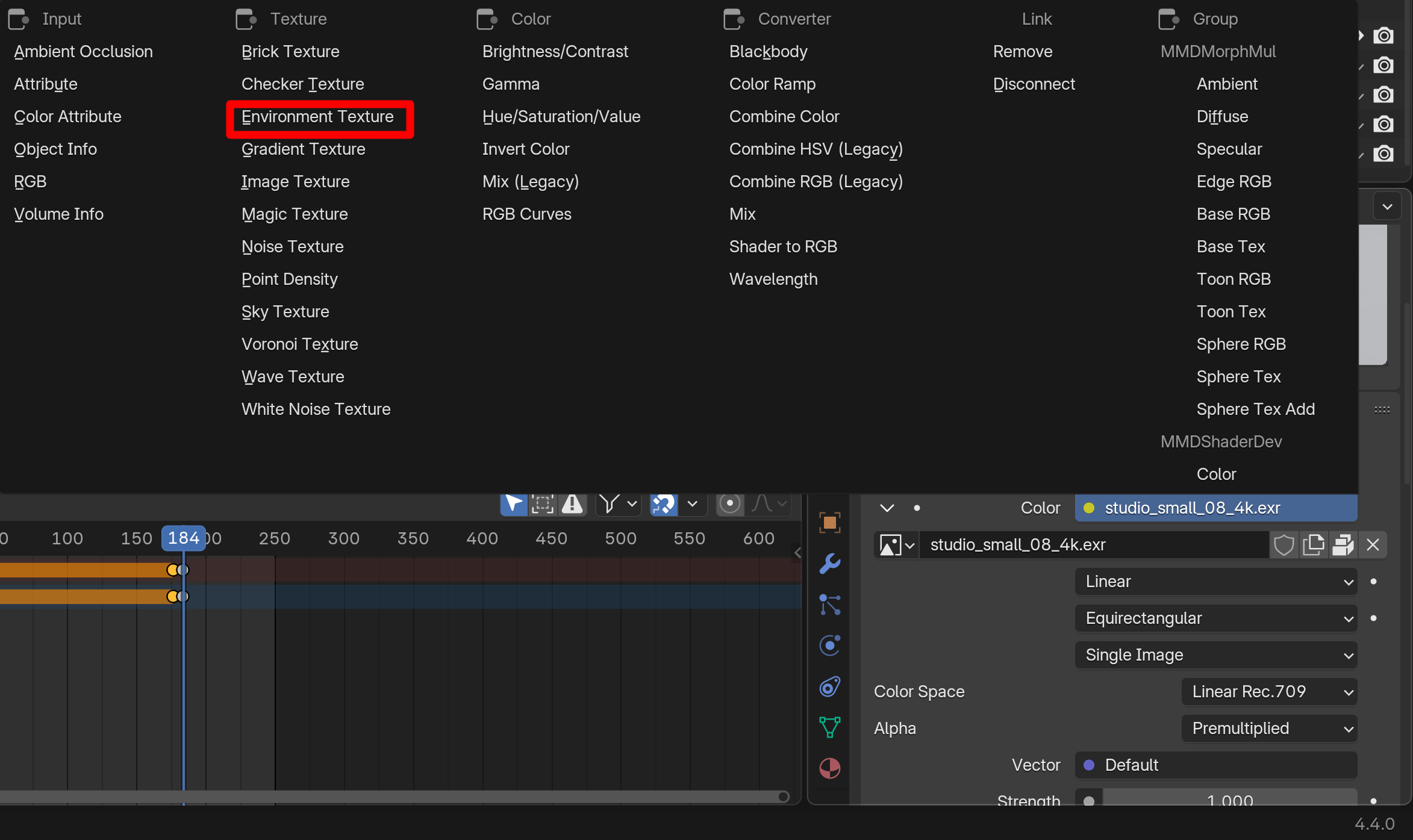
Task: Toggle proportional editing circle icon
Action: pos(730,503)
